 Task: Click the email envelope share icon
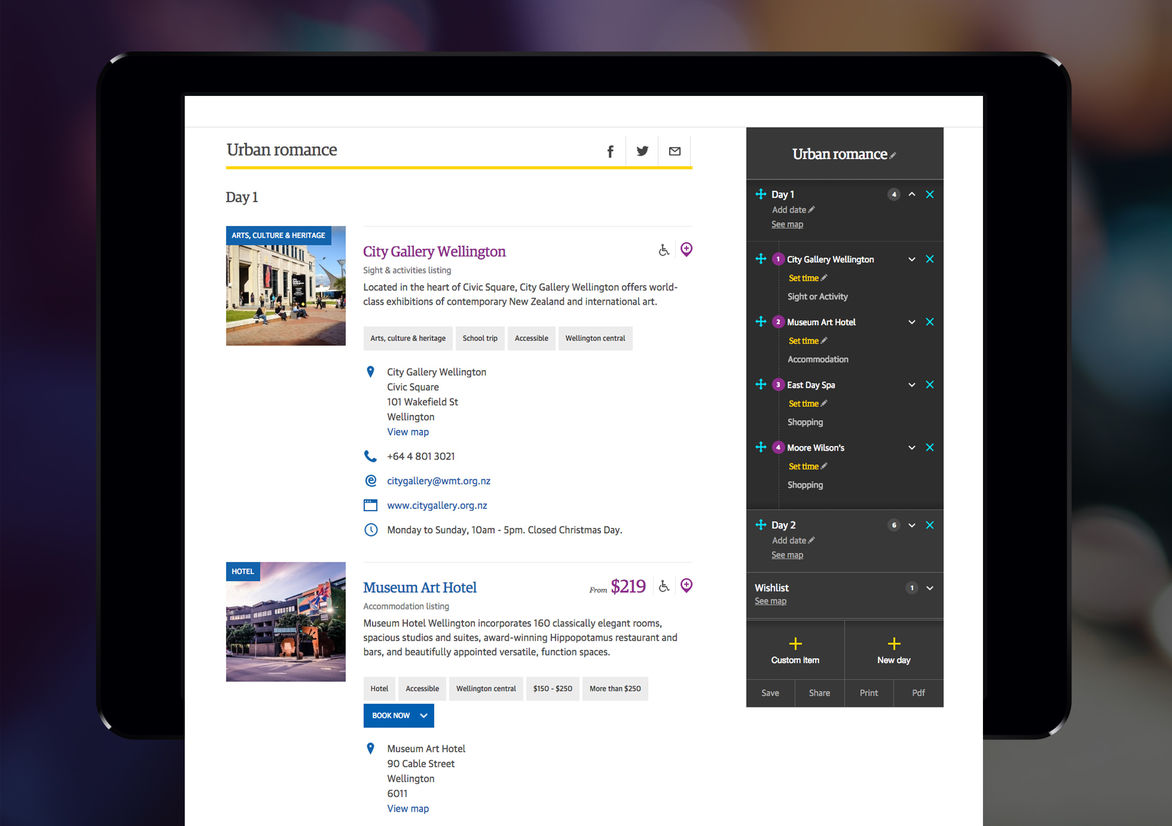pos(675,151)
